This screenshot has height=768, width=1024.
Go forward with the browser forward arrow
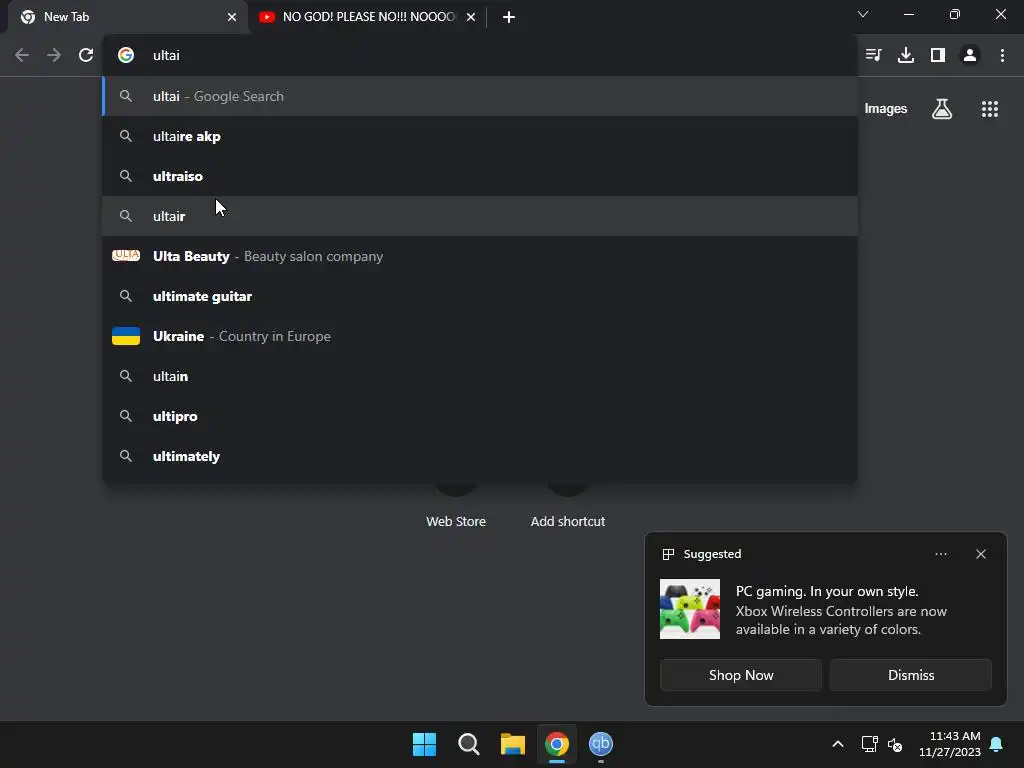[54, 56]
